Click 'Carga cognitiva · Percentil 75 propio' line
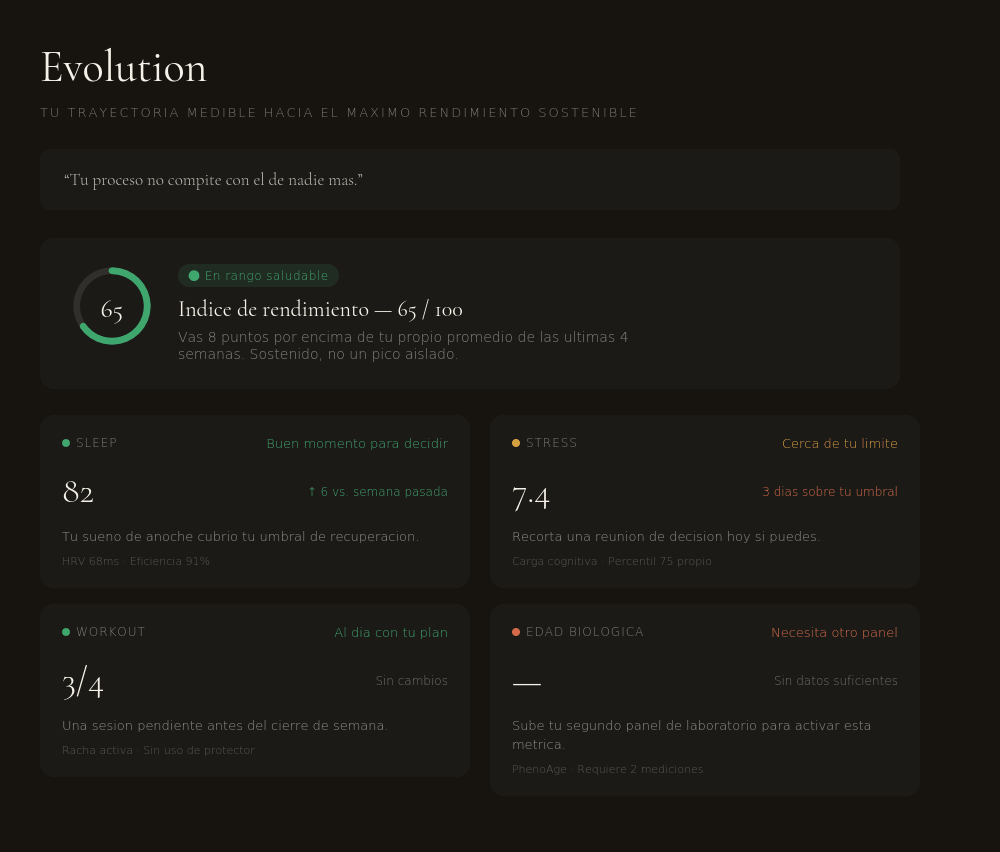Image resolution: width=1000 pixels, height=852 pixels. (612, 561)
